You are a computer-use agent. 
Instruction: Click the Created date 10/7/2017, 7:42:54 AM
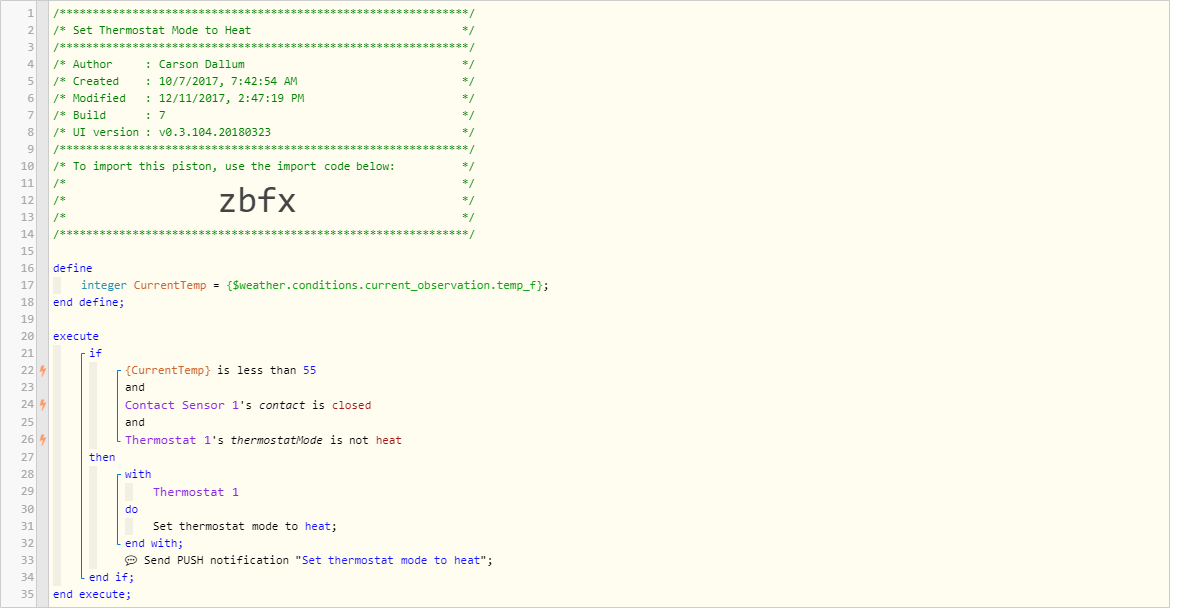click(228, 81)
